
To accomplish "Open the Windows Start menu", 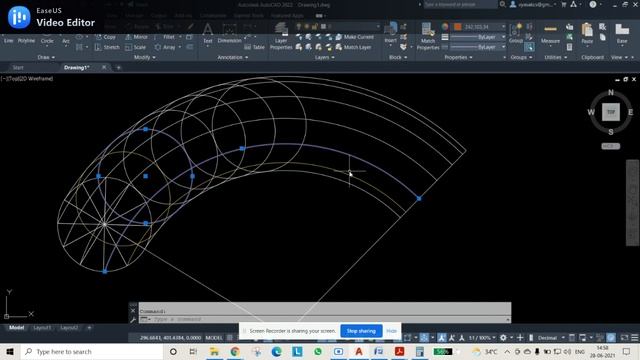I will (10, 352).
